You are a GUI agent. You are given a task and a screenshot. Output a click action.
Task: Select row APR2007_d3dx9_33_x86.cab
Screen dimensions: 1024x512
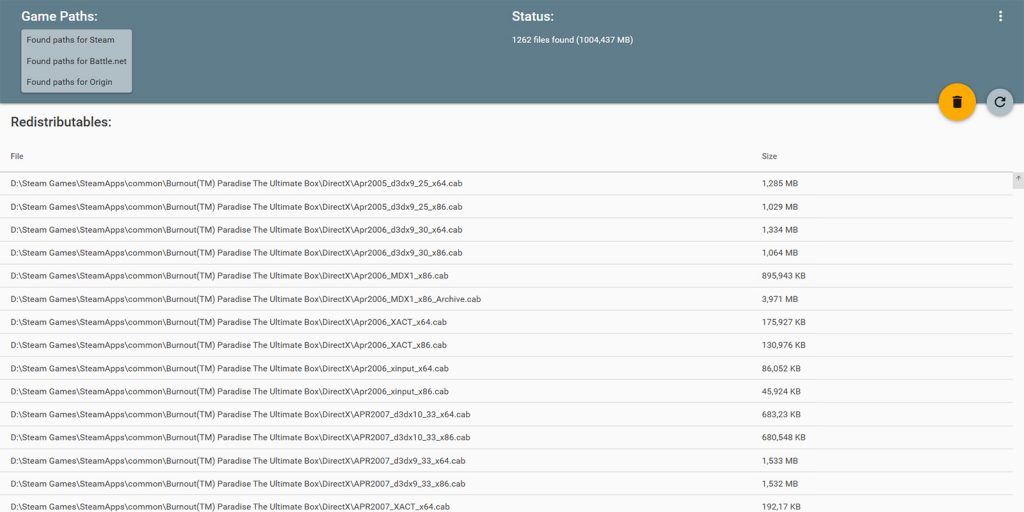click(x=506, y=483)
